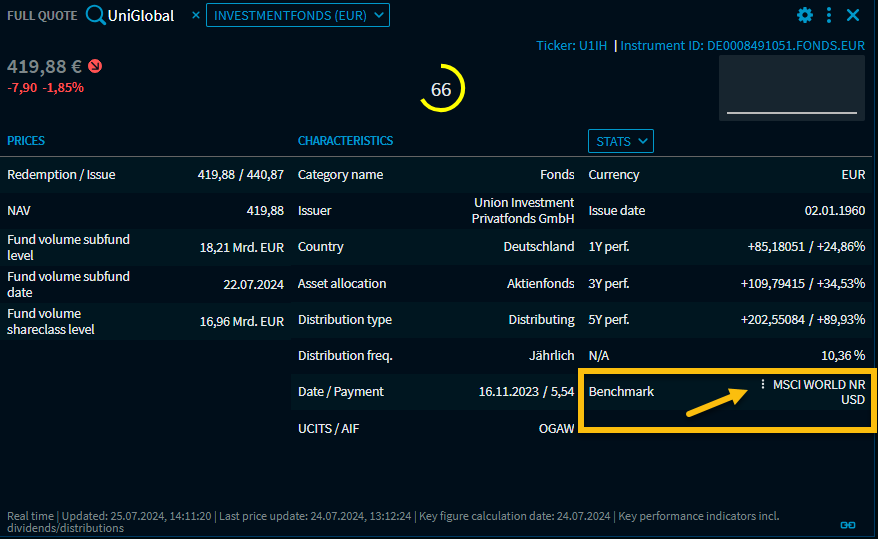Open the INVESTMENTFONDS (EUR) dropdown
878x539 pixels.
tap(298, 15)
